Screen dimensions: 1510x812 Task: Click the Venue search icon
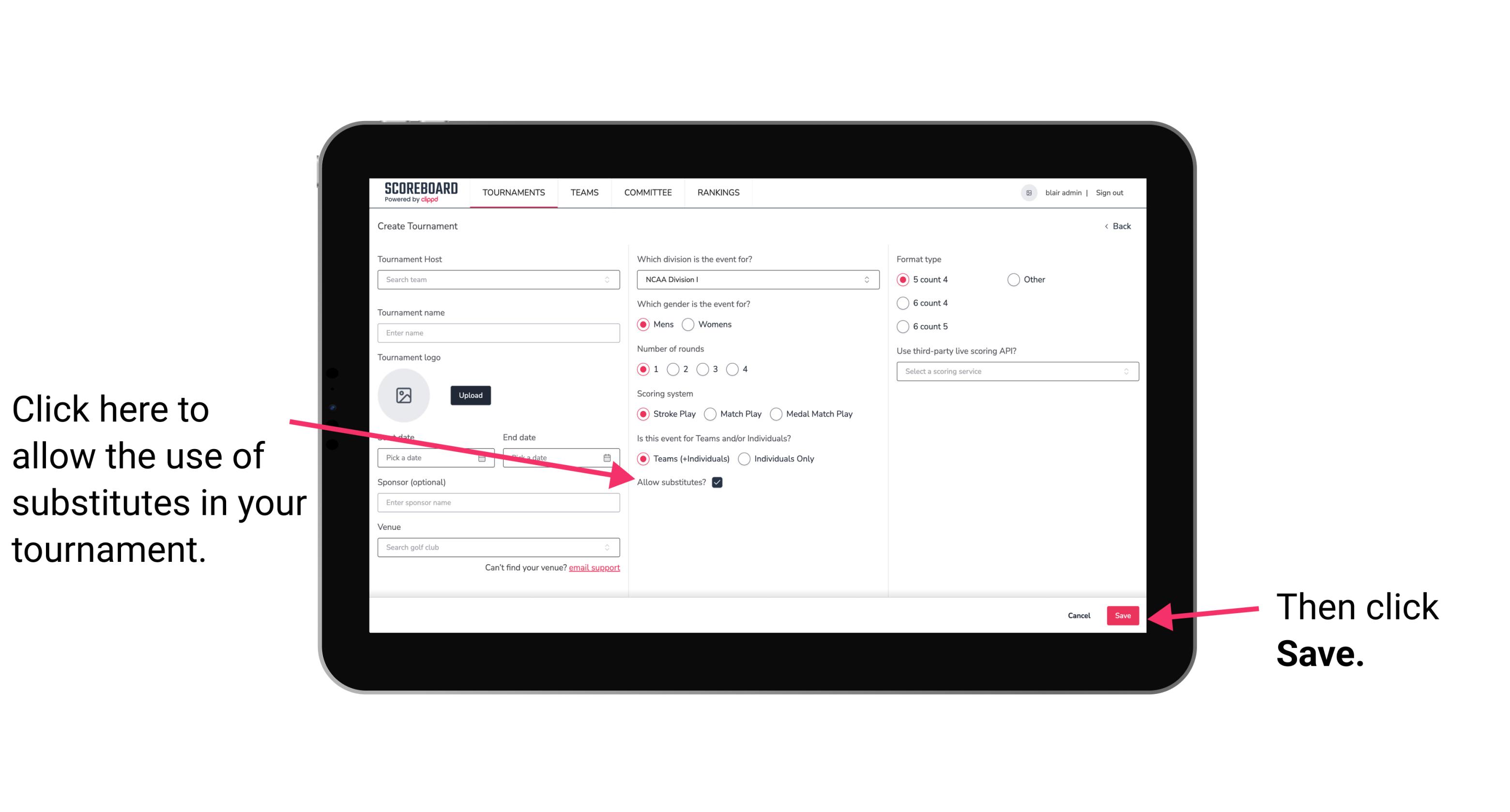click(611, 548)
